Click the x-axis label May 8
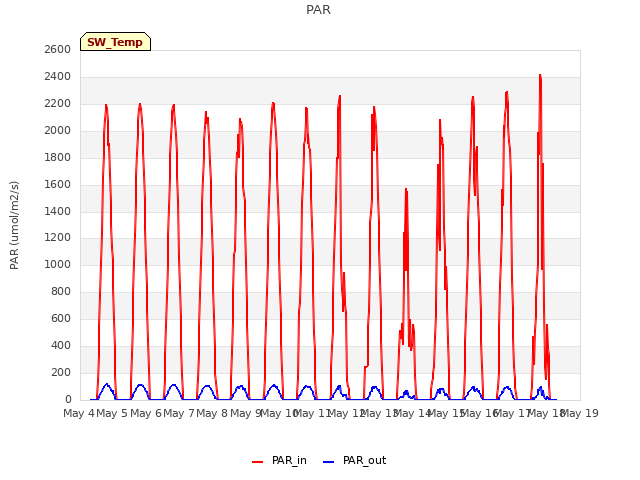Screen dimensions: 640x480 point(212,413)
